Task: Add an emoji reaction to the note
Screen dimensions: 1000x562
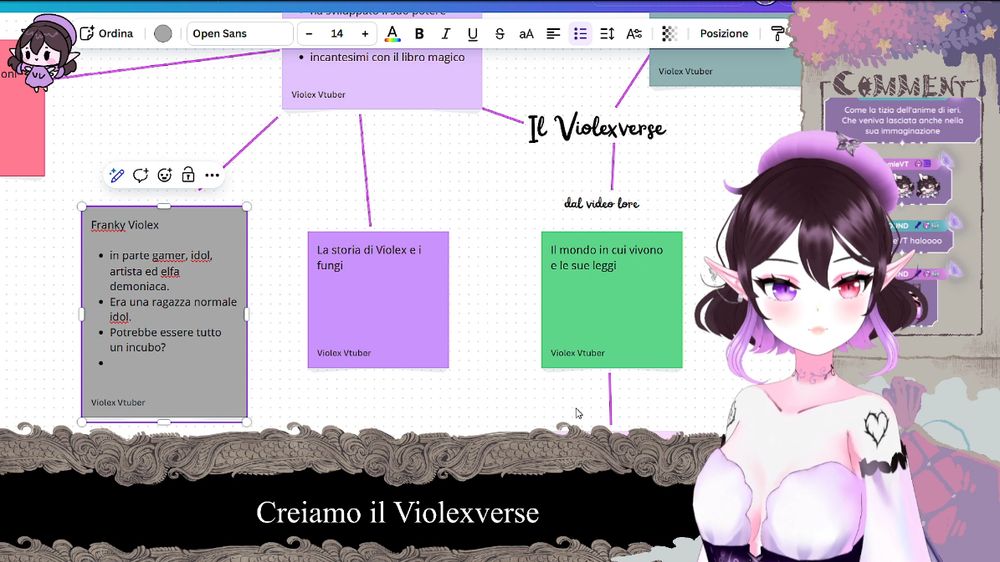Action: click(165, 175)
